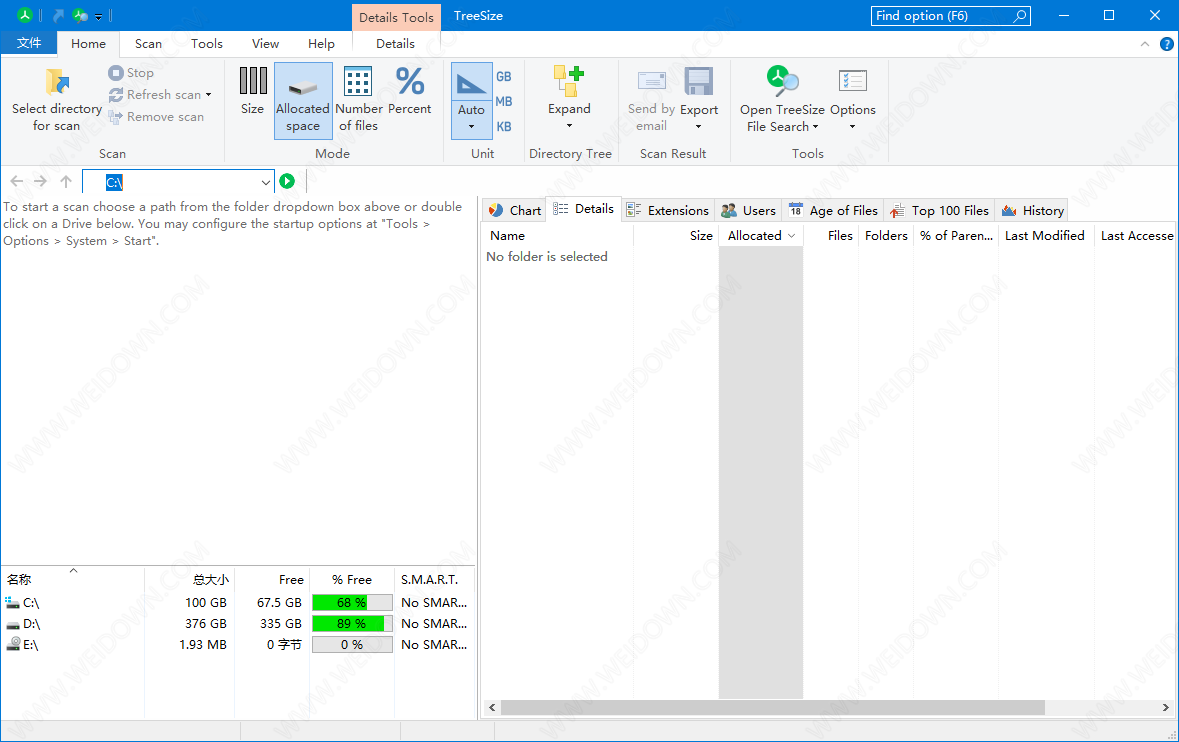
Task: Open the Chart panel tab
Action: [x=514, y=210]
